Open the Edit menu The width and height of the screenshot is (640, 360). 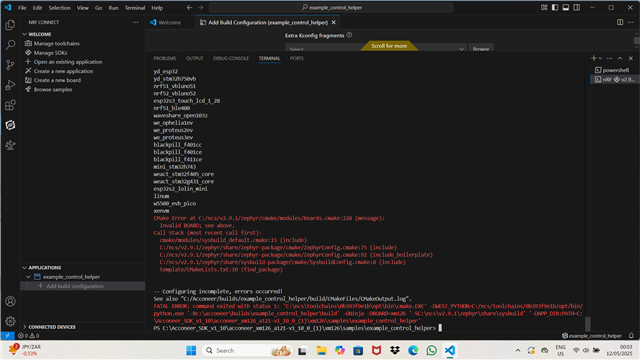pyautogui.click(x=37, y=8)
